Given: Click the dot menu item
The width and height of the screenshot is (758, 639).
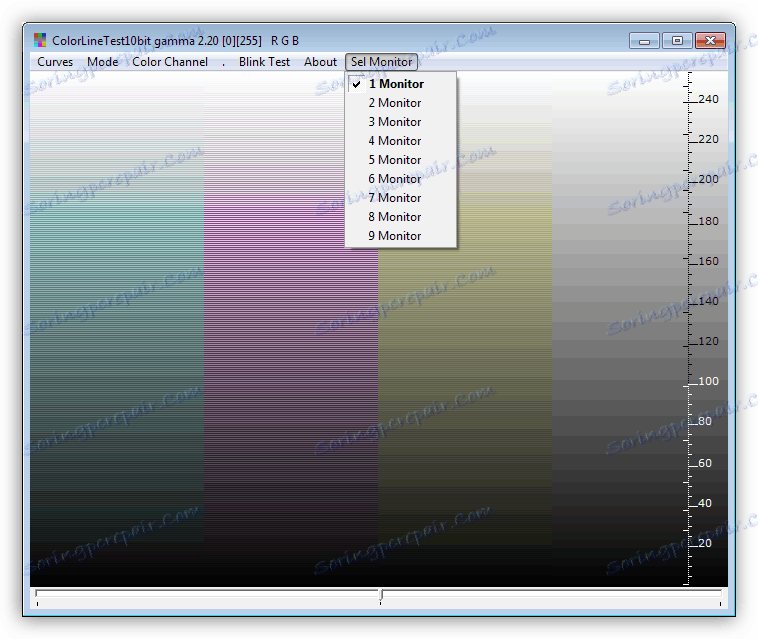Looking at the screenshot, I should click(x=223, y=62).
